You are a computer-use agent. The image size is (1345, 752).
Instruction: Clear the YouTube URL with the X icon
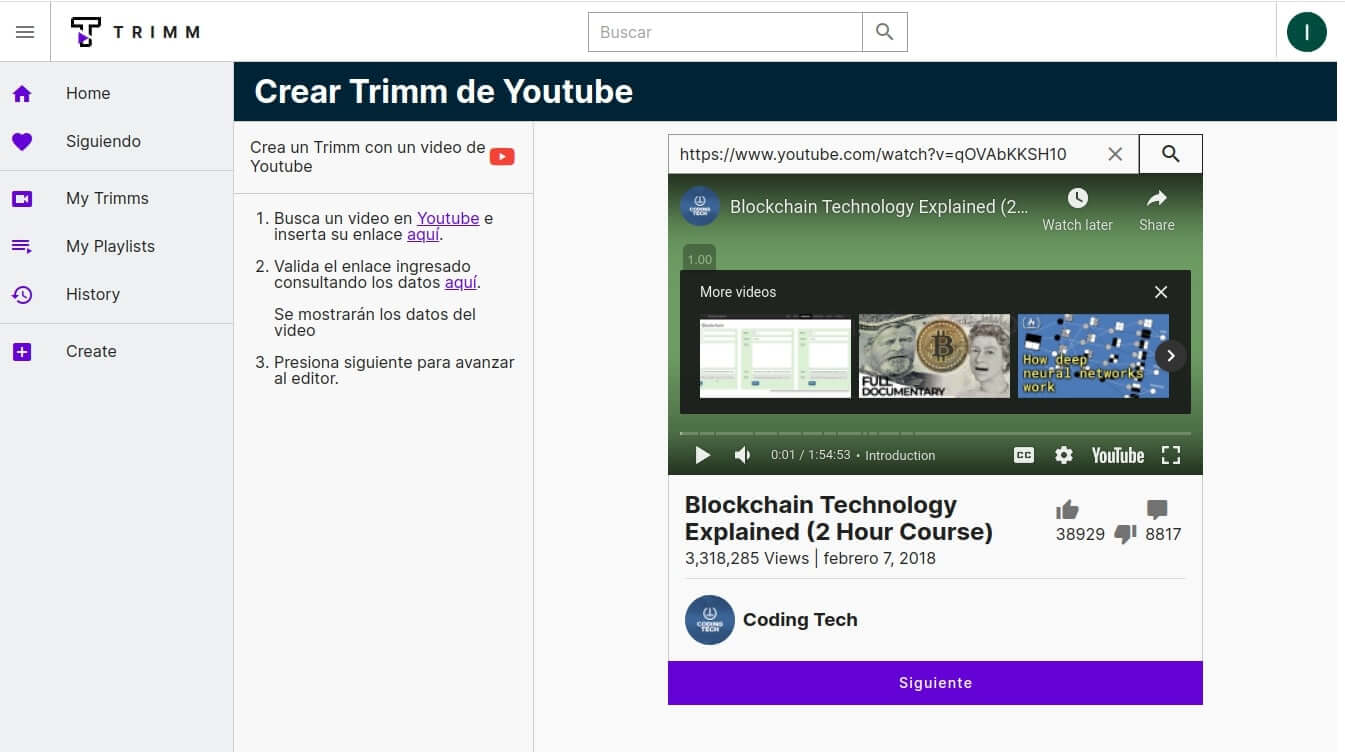[1115, 154]
